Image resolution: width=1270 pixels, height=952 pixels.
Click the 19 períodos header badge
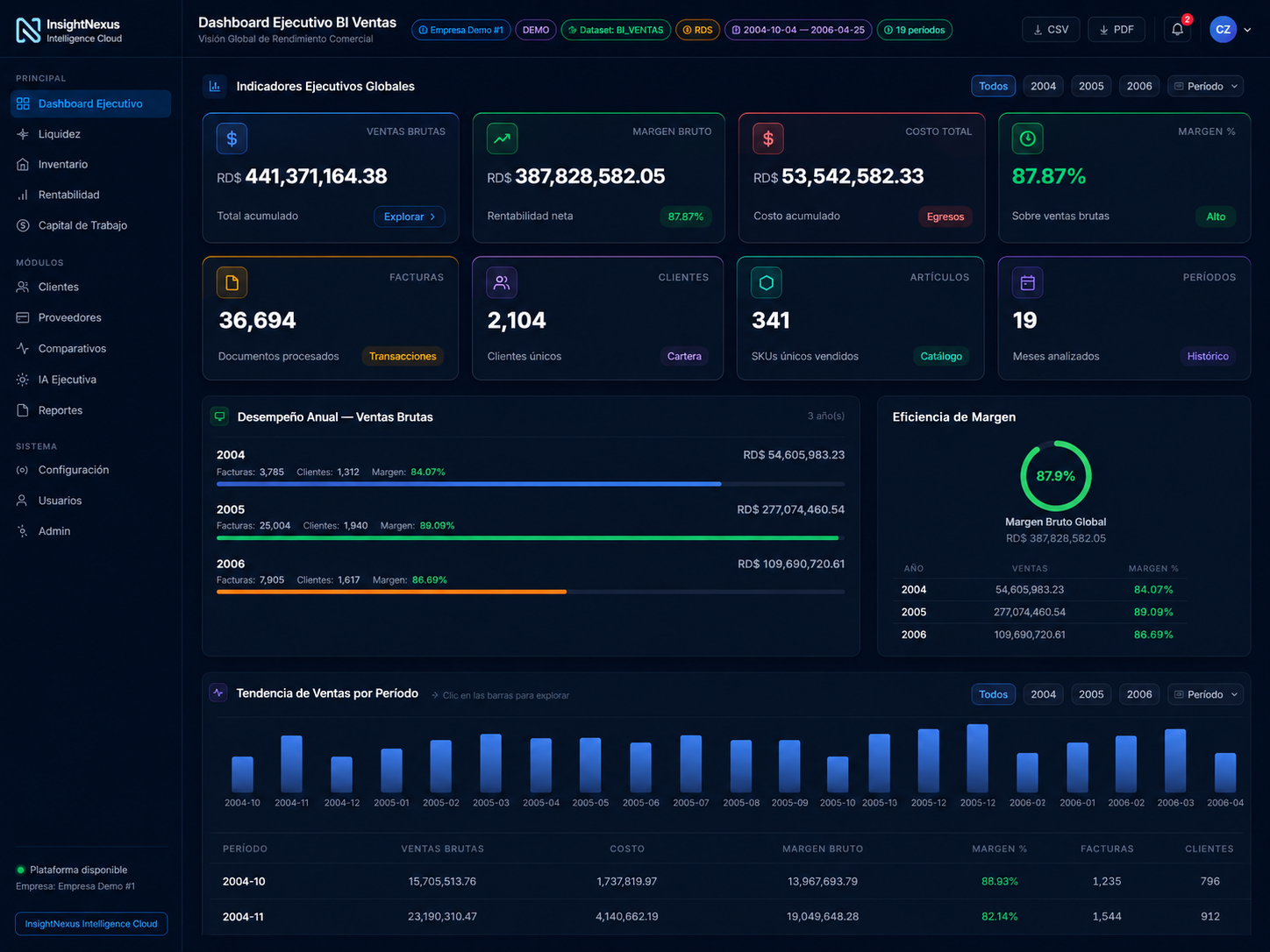point(915,30)
